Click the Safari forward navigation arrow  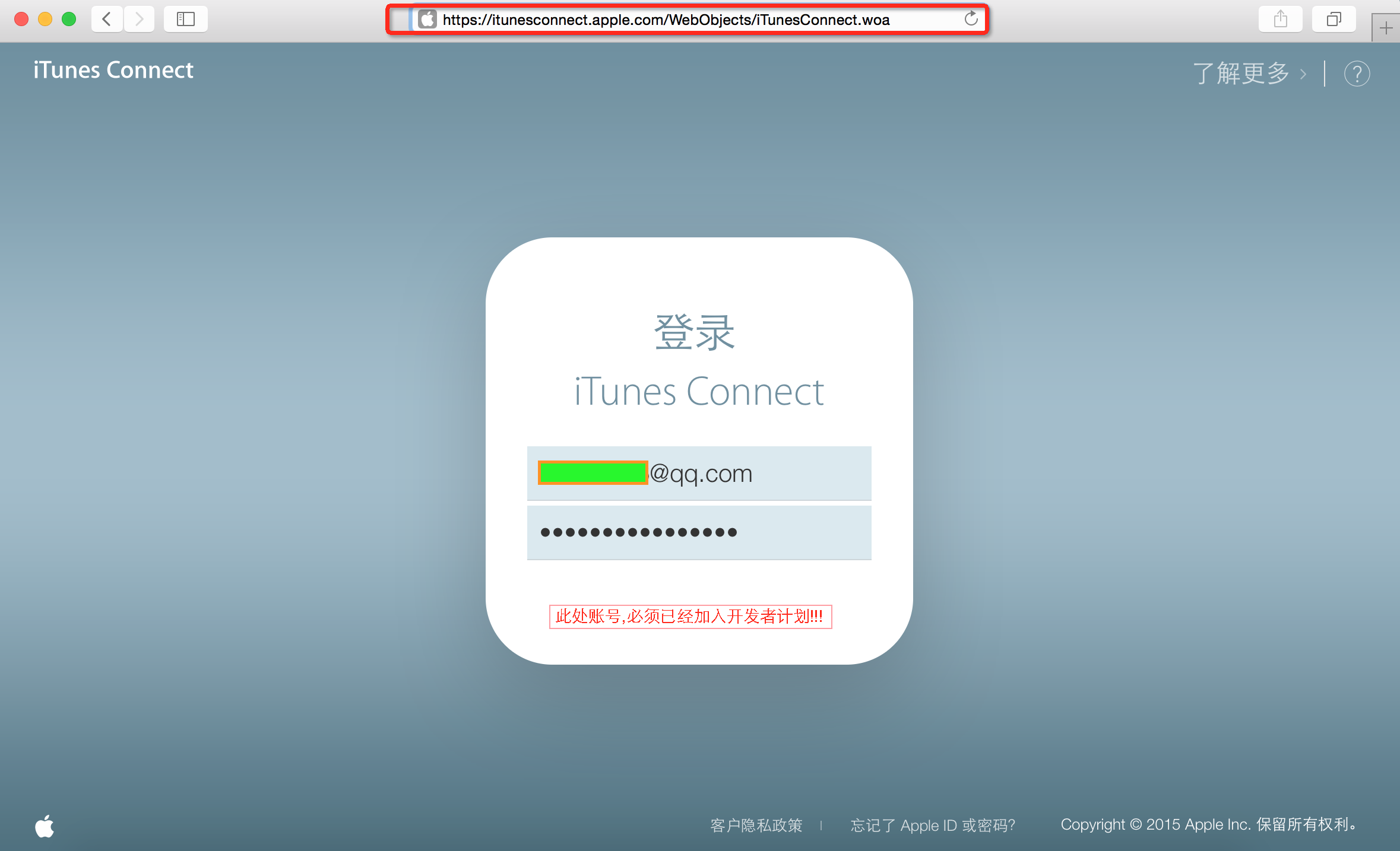[139, 19]
